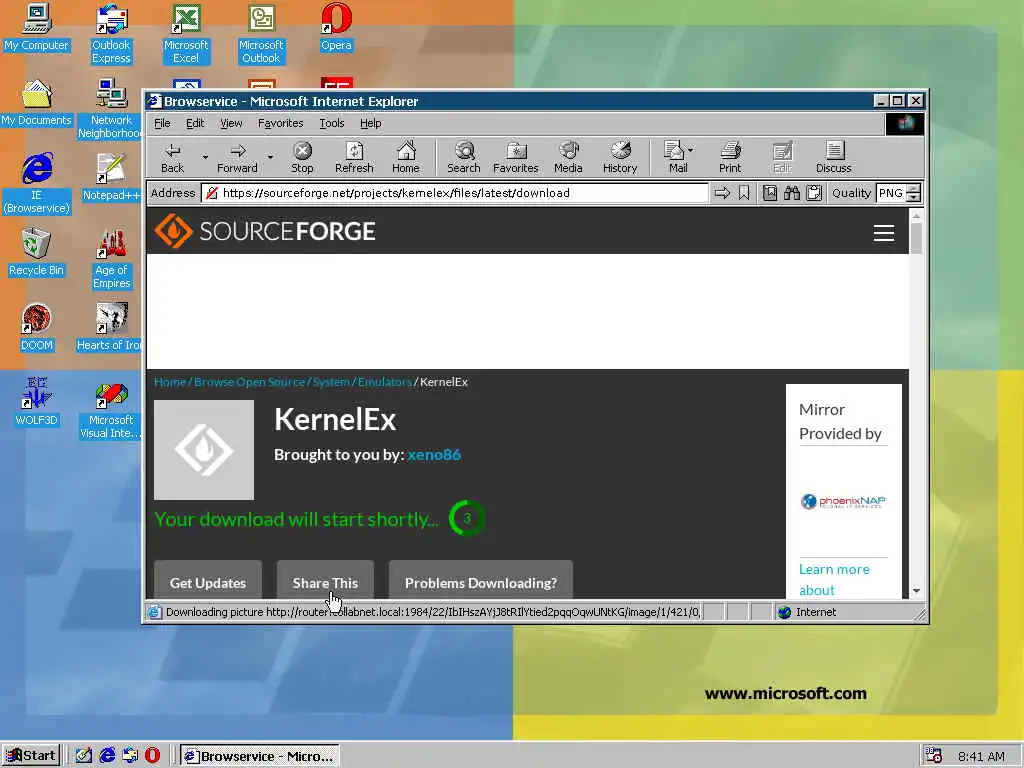Click the Home breadcrumb link

click(x=170, y=382)
